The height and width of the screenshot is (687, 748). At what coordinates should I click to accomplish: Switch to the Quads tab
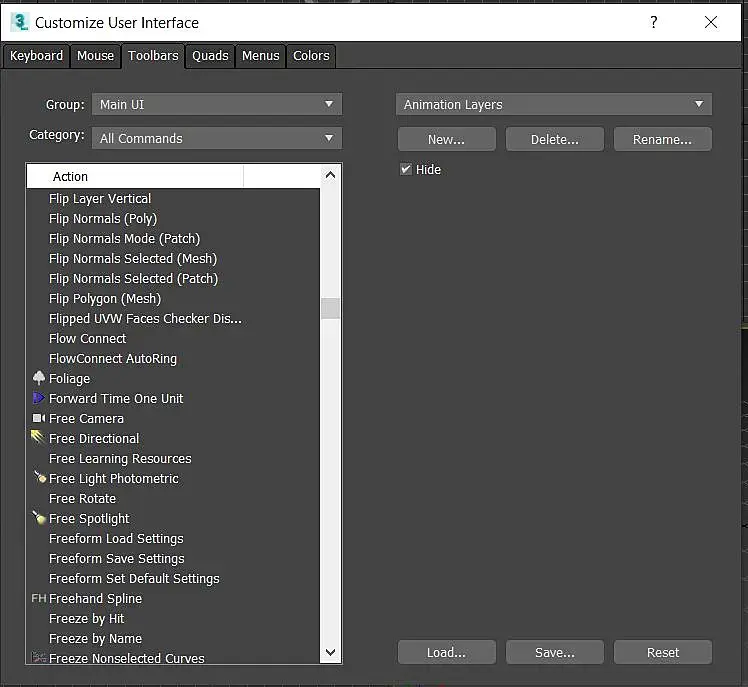click(x=210, y=56)
